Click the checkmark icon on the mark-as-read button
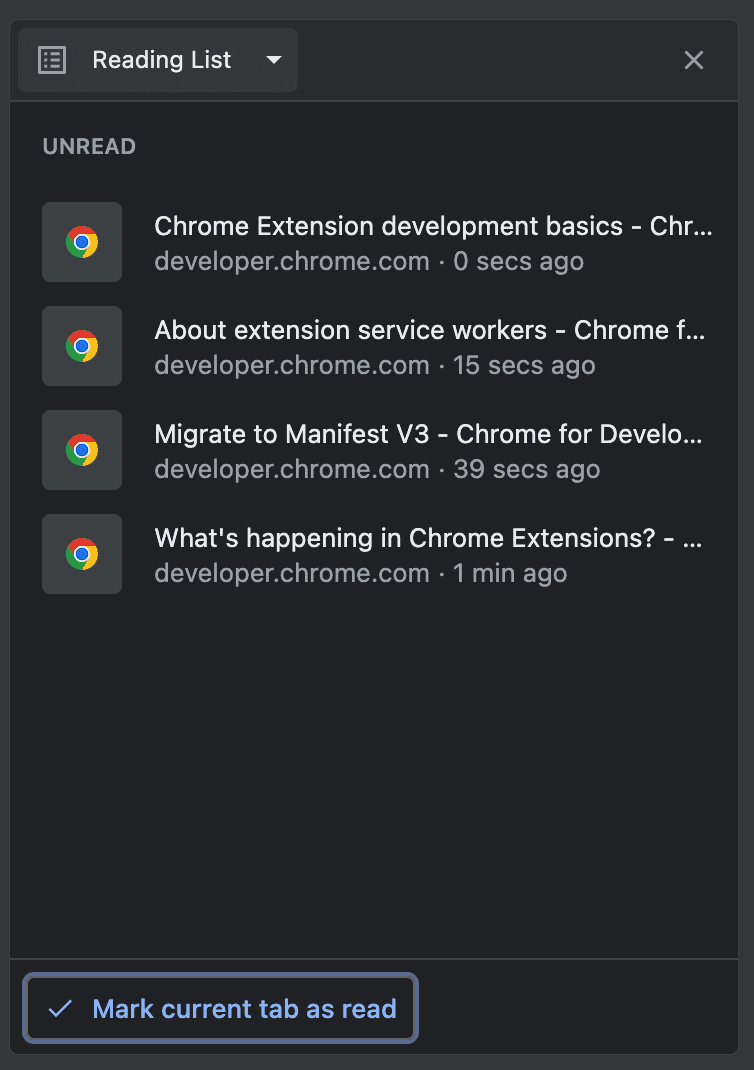Image resolution: width=754 pixels, height=1070 pixels. click(x=60, y=1008)
